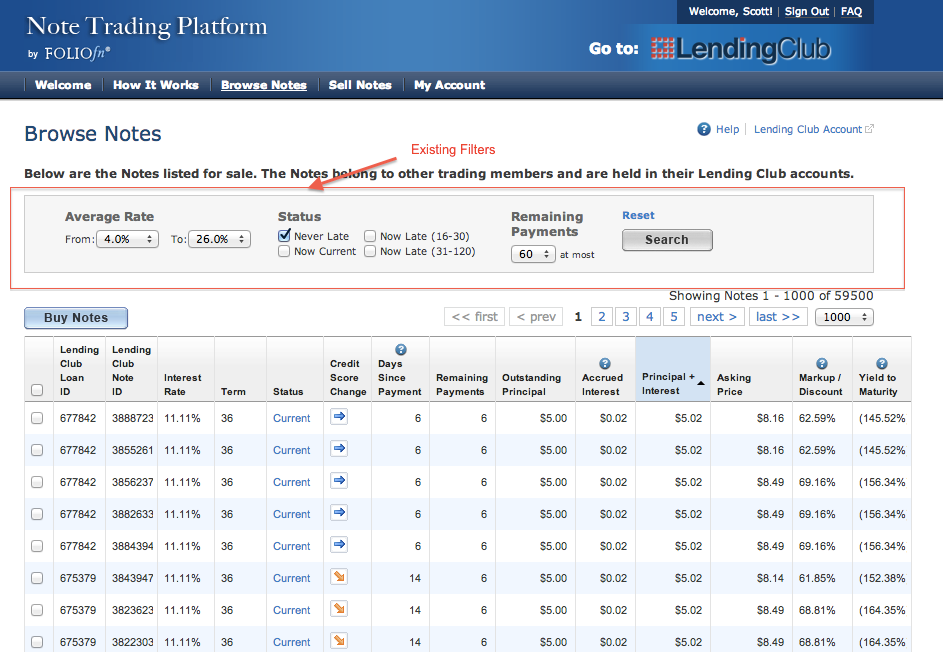Open the Sell Notes menu item
This screenshot has width=943, height=652.
pos(360,85)
